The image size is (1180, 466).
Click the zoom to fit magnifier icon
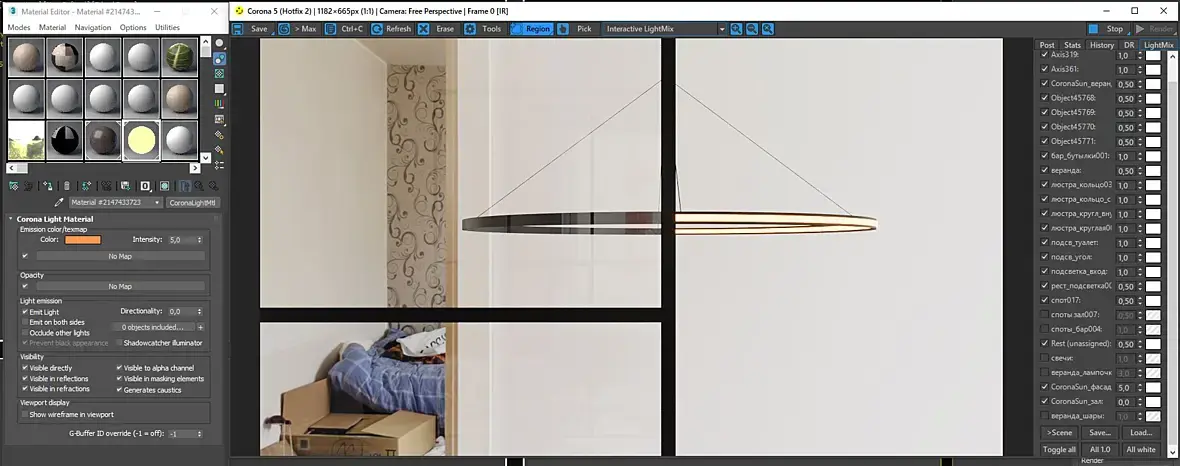pyautogui.click(x=768, y=29)
